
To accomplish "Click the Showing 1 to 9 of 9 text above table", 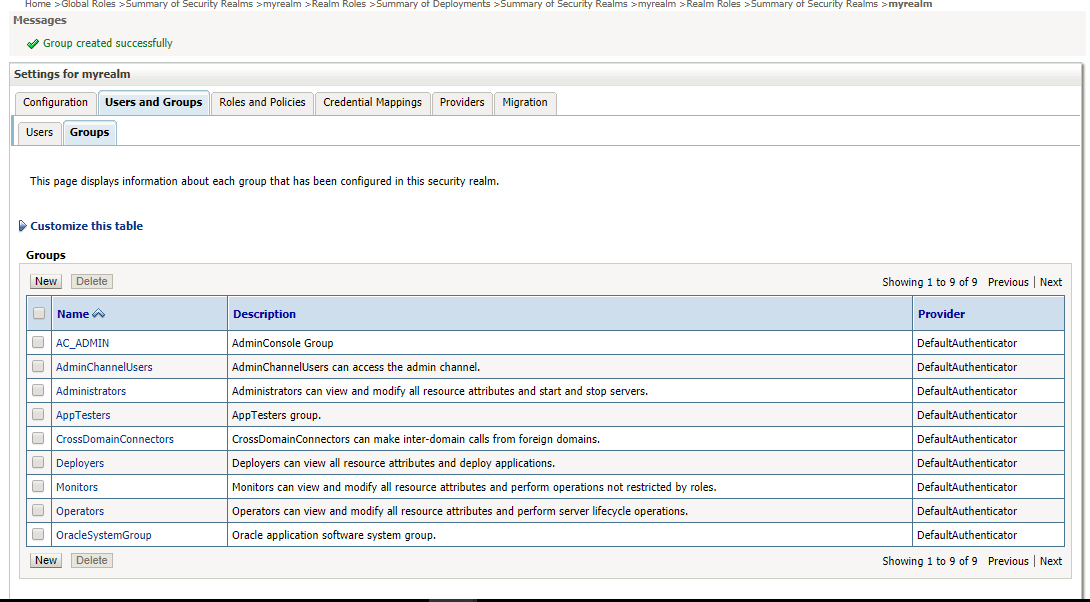I will (929, 282).
